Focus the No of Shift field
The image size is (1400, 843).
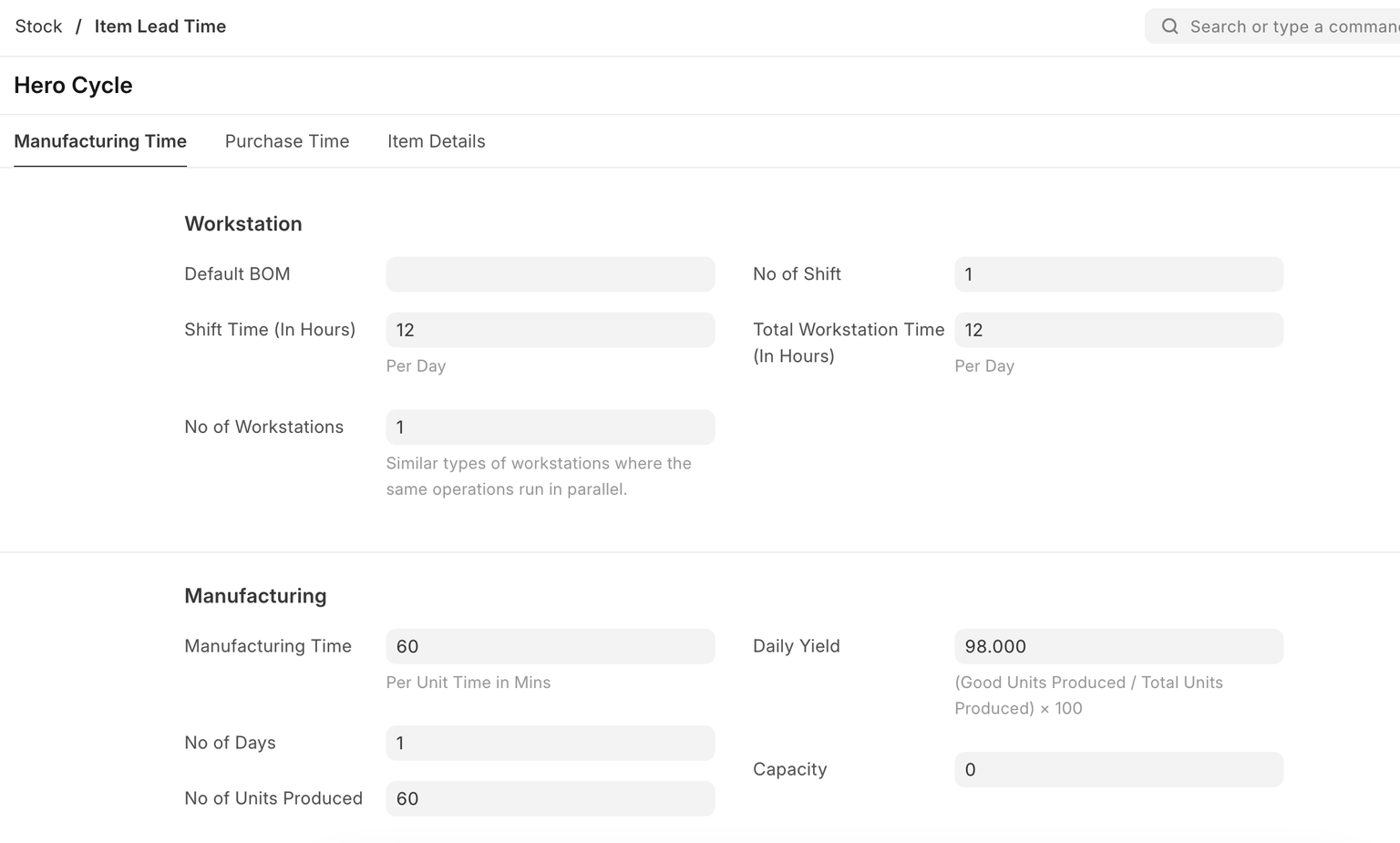(x=1118, y=274)
